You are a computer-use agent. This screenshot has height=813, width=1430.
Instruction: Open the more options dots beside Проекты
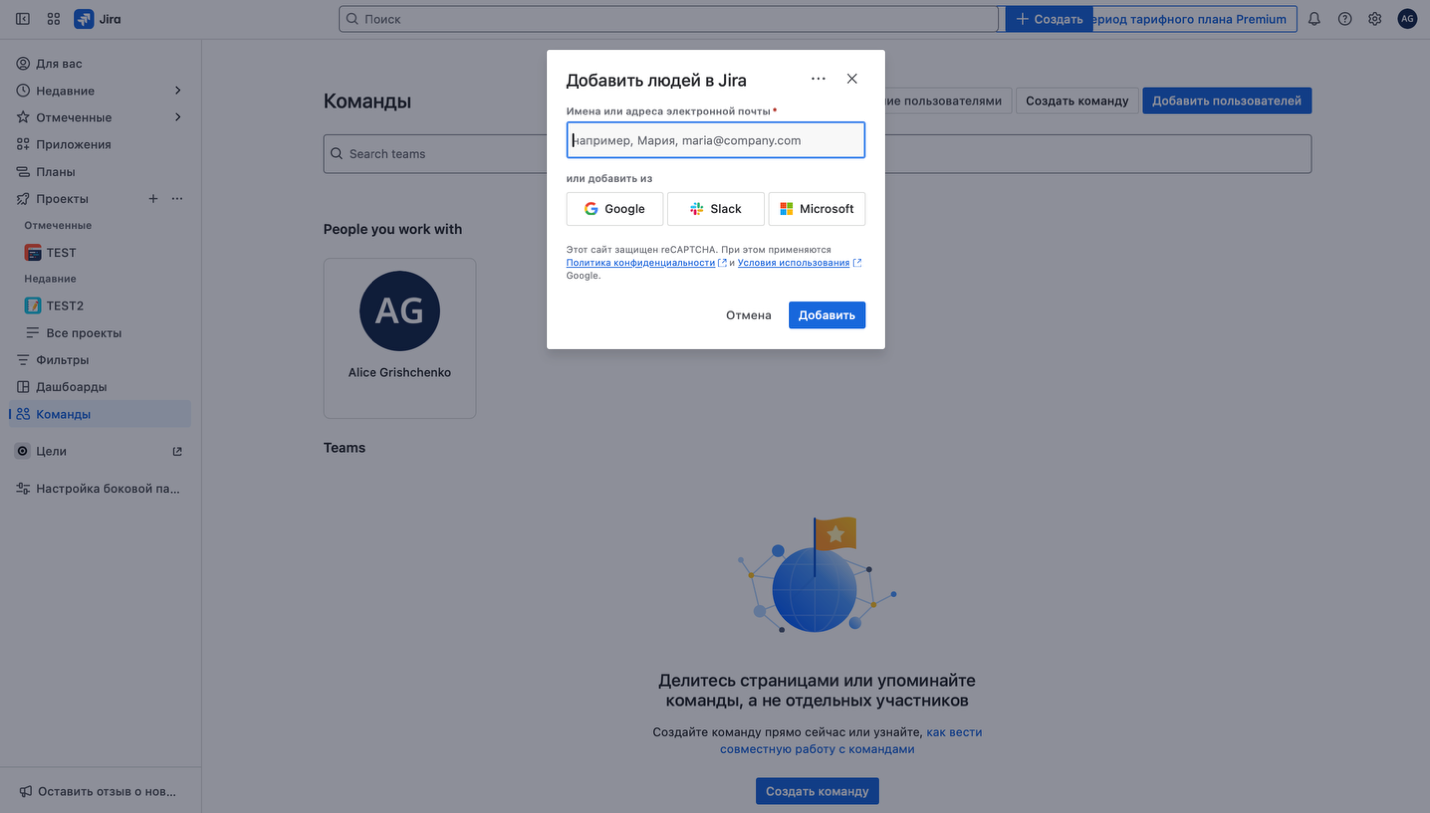(x=177, y=199)
